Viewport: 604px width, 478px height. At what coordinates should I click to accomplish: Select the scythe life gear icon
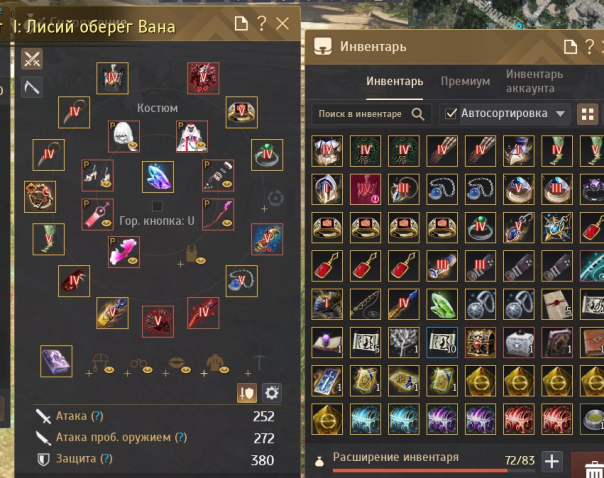click(32, 87)
